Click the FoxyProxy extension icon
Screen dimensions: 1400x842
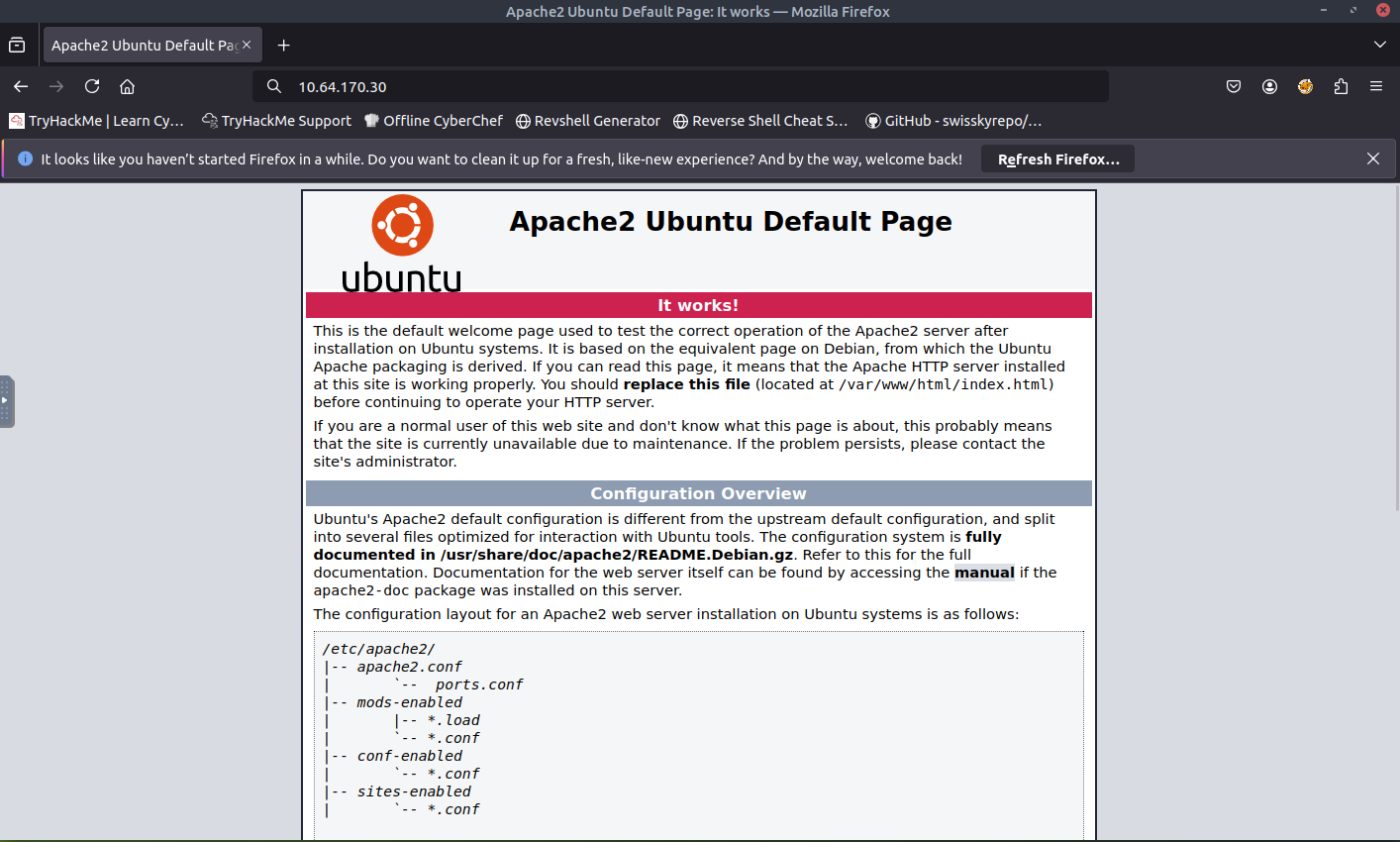tap(1305, 86)
